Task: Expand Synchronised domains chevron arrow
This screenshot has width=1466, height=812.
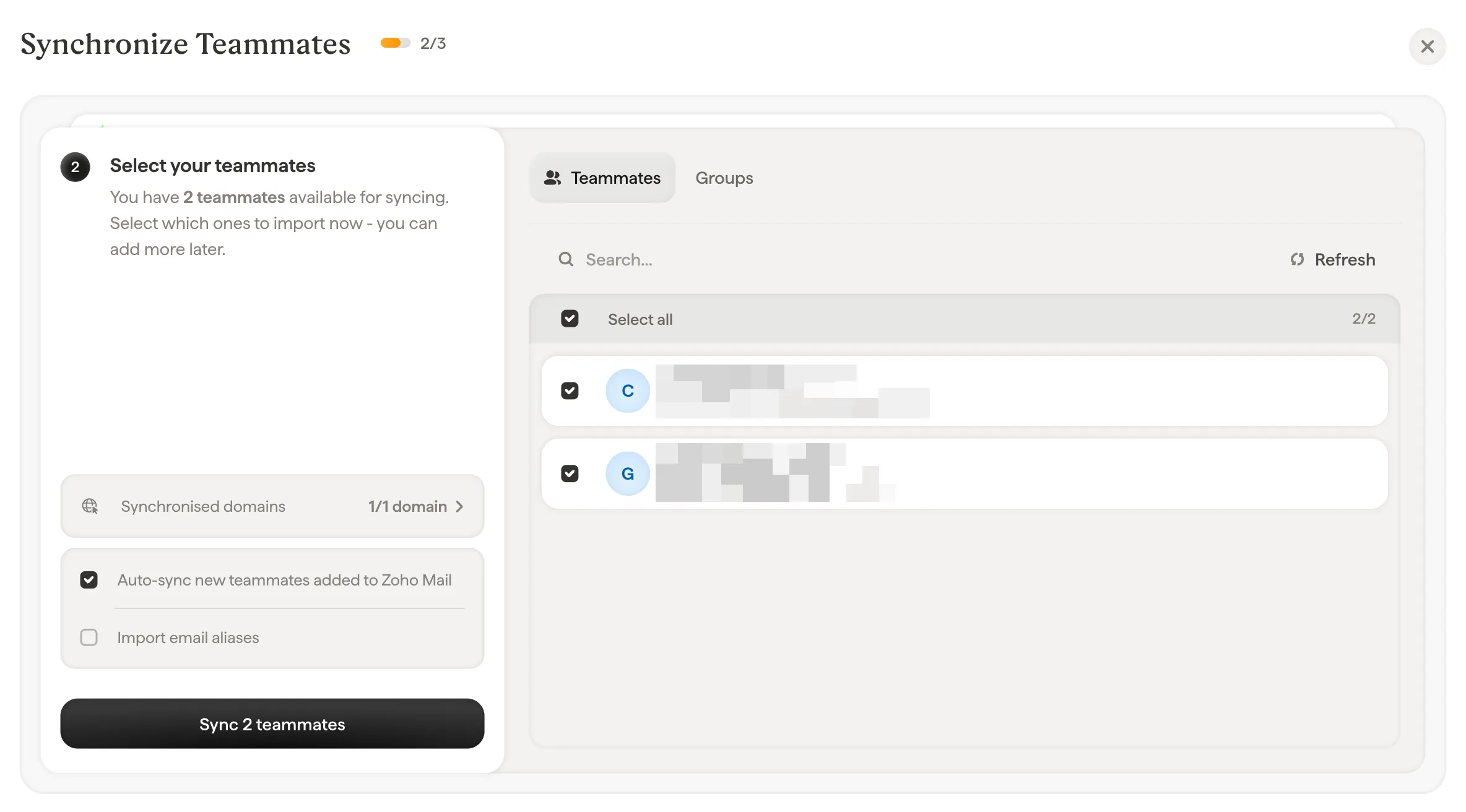Action: point(459,506)
